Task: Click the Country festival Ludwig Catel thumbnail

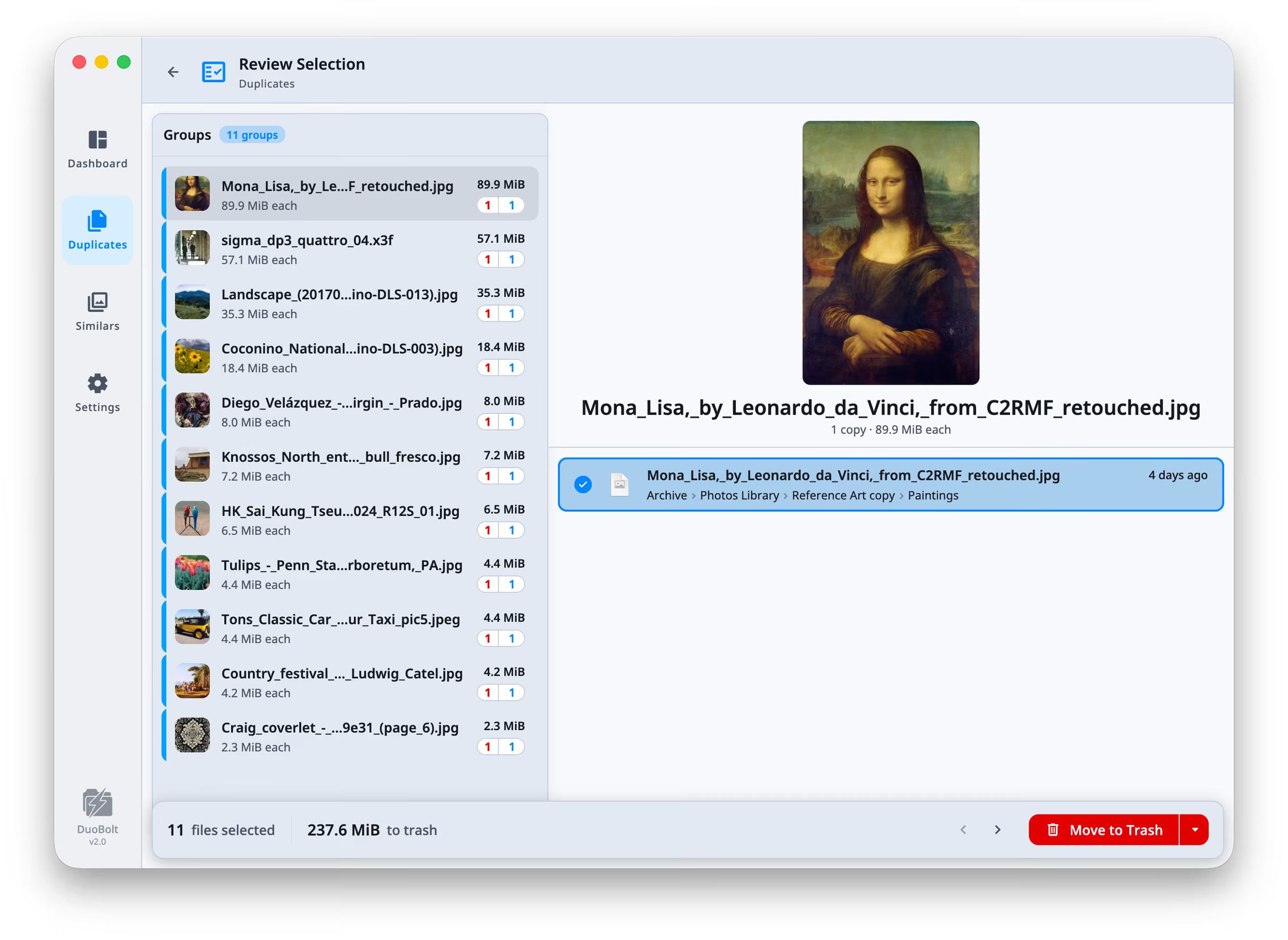Action: coord(192,681)
